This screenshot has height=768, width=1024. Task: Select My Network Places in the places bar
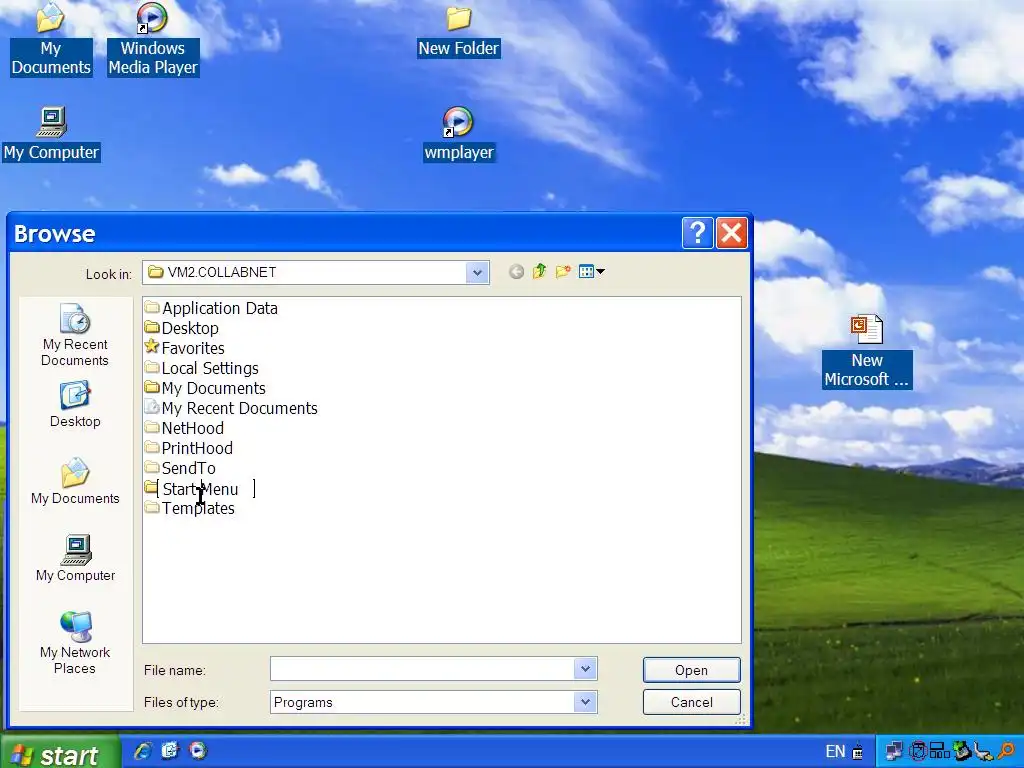coord(75,643)
